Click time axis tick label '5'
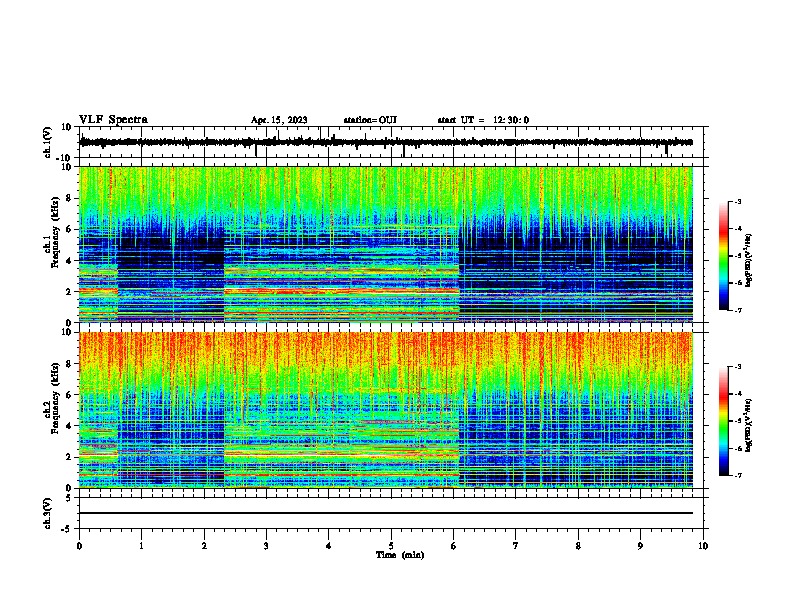Image resolution: width=792 pixels, height=612 pixels. pyautogui.click(x=391, y=546)
